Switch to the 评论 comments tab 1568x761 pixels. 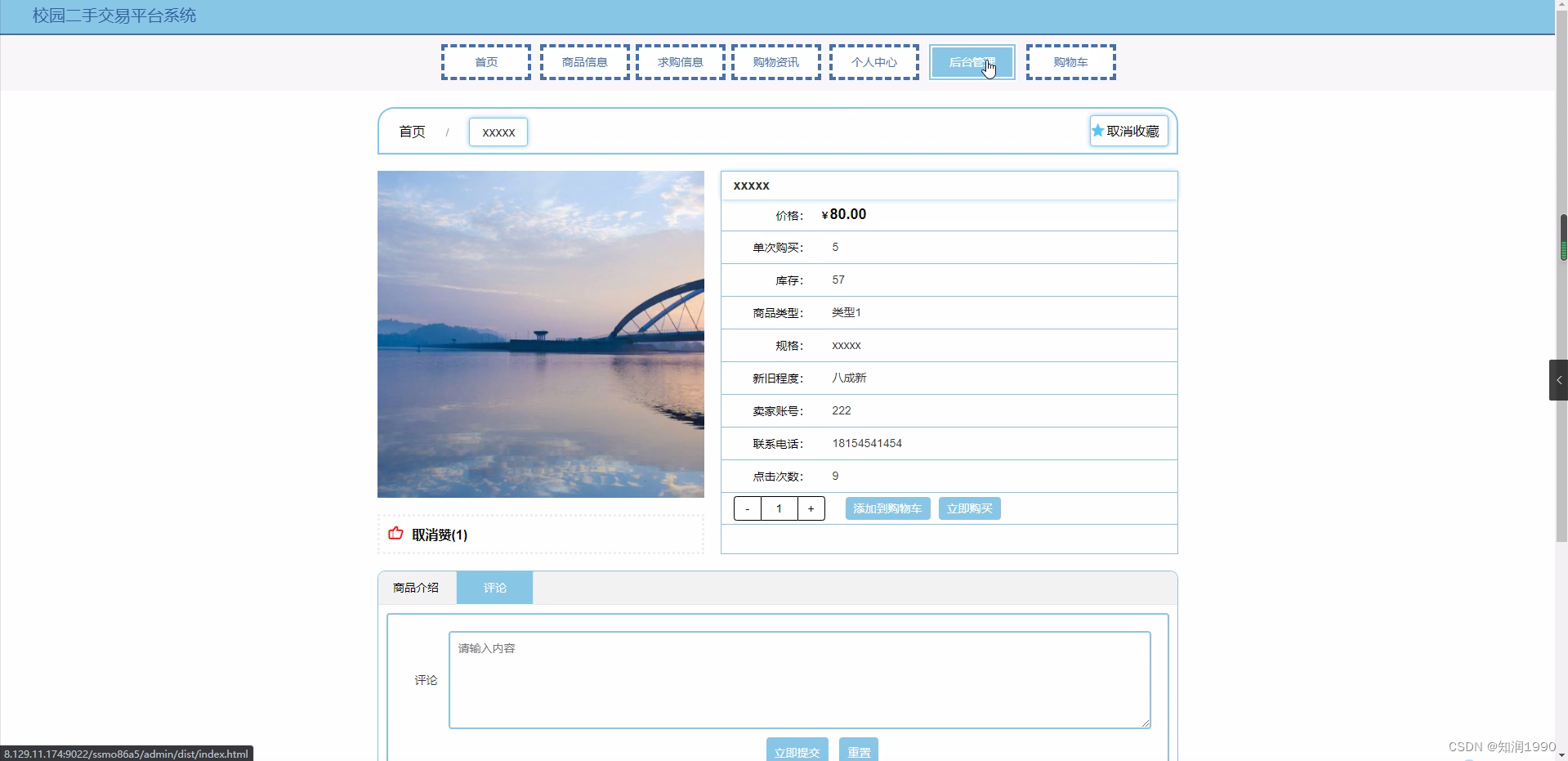click(x=494, y=587)
